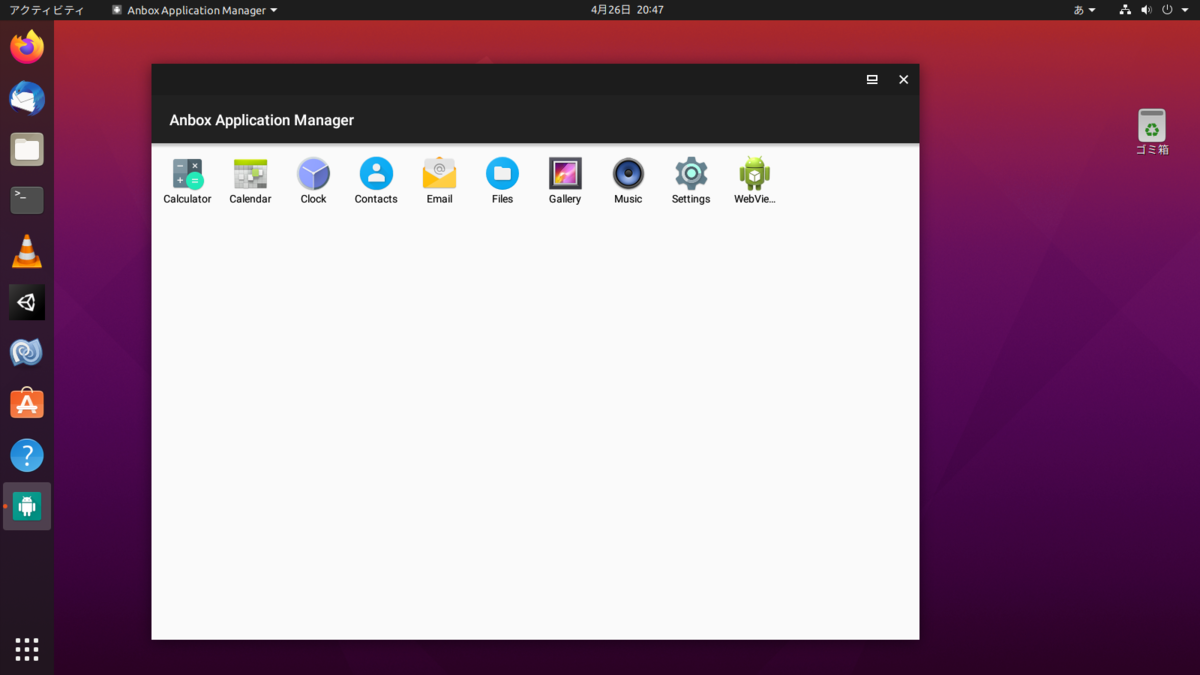Open the Contacts app
Image resolution: width=1200 pixels, height=675 pixels.
376,181
